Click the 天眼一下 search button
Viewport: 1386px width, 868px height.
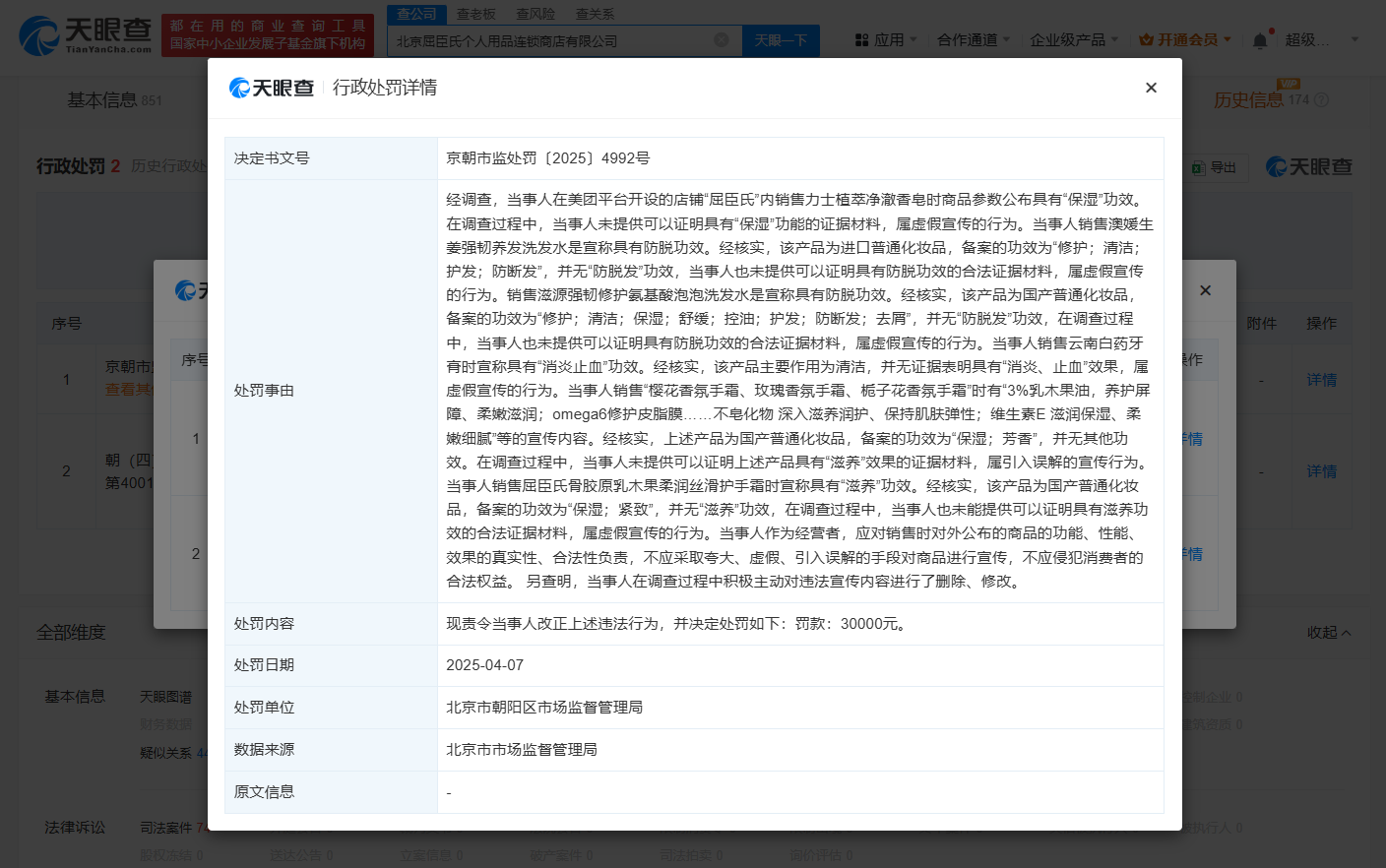click(x=781, y=40)
